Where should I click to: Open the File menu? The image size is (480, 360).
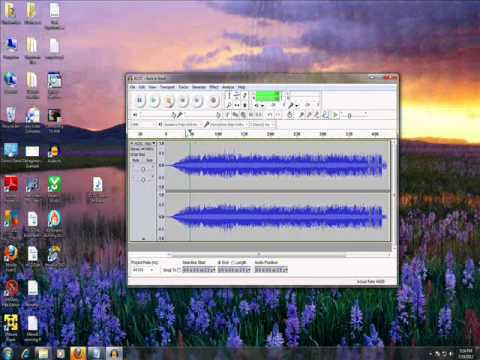click(x=132, y=87)
